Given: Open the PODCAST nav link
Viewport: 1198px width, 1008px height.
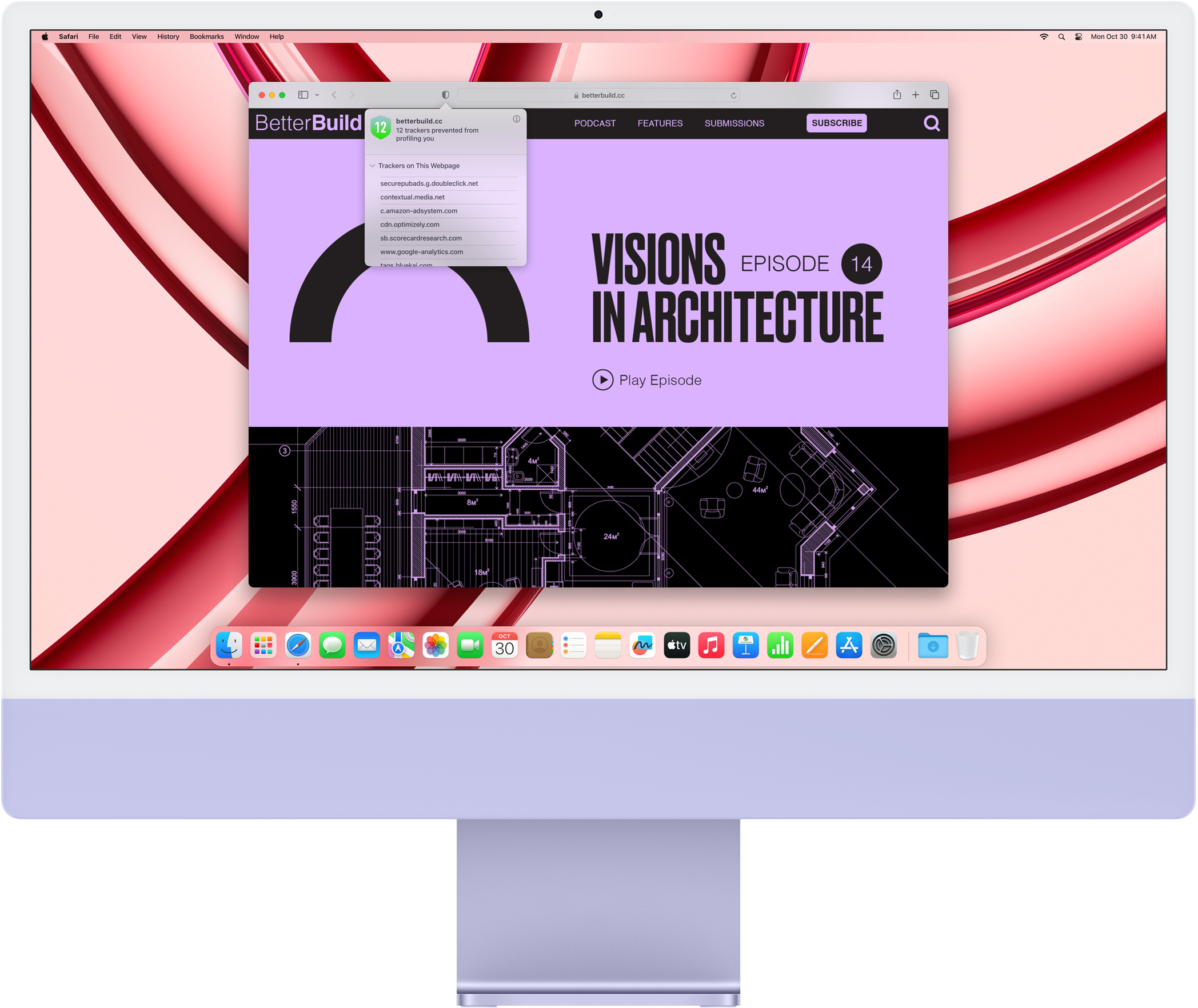Looking at the screenshot, I should coord(595,123).
